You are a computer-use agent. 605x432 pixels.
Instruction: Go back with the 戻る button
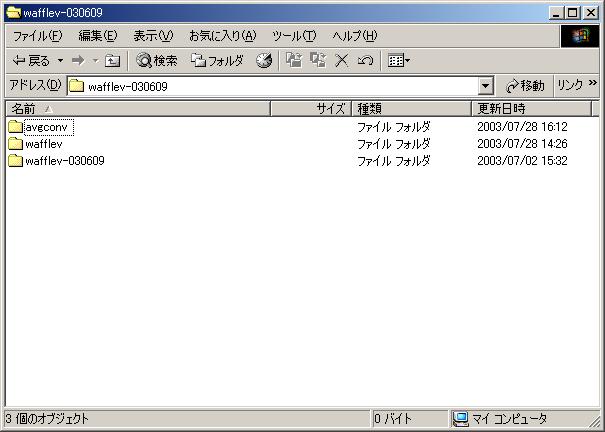[31, 61]
